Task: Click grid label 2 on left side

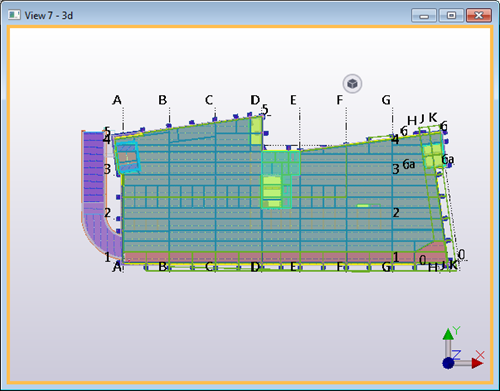Action: pyautogui.click(x=107, y=212)
